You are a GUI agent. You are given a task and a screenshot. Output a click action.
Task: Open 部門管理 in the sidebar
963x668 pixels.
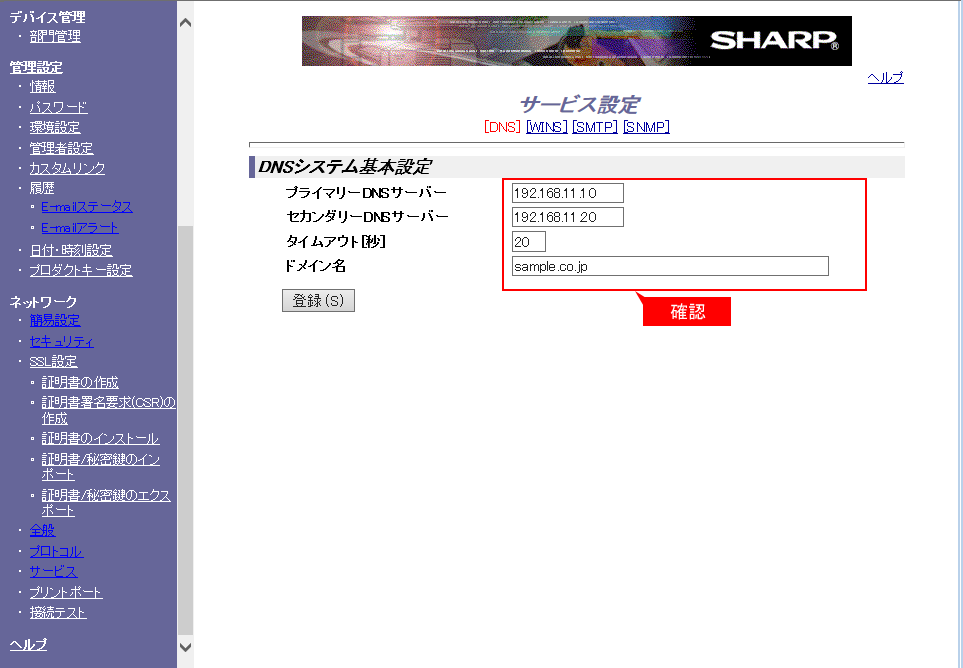pos(55,37)
